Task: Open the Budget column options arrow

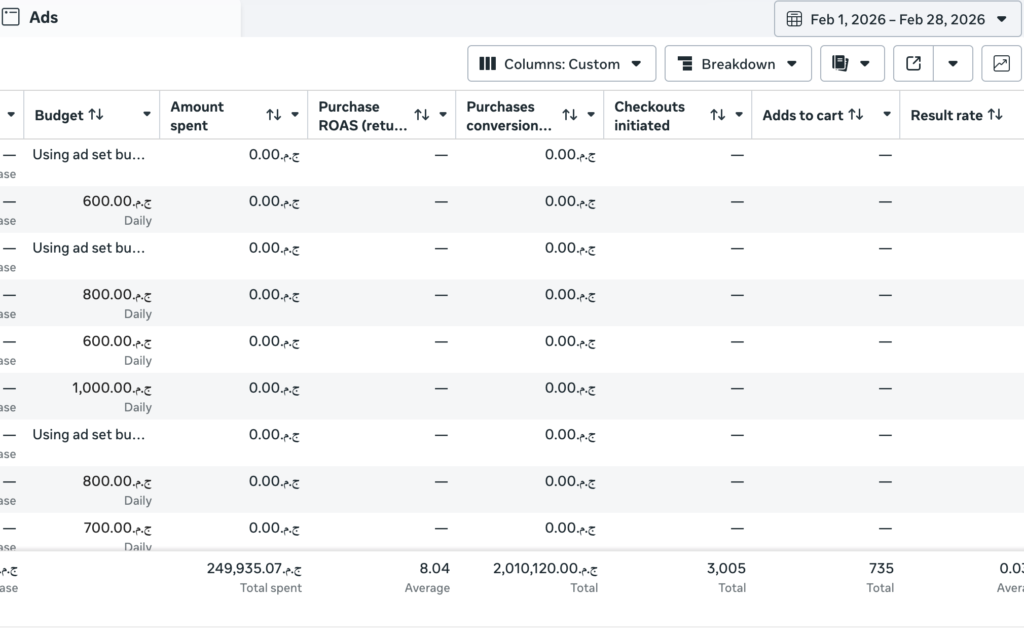Action: tap(147, 114)
